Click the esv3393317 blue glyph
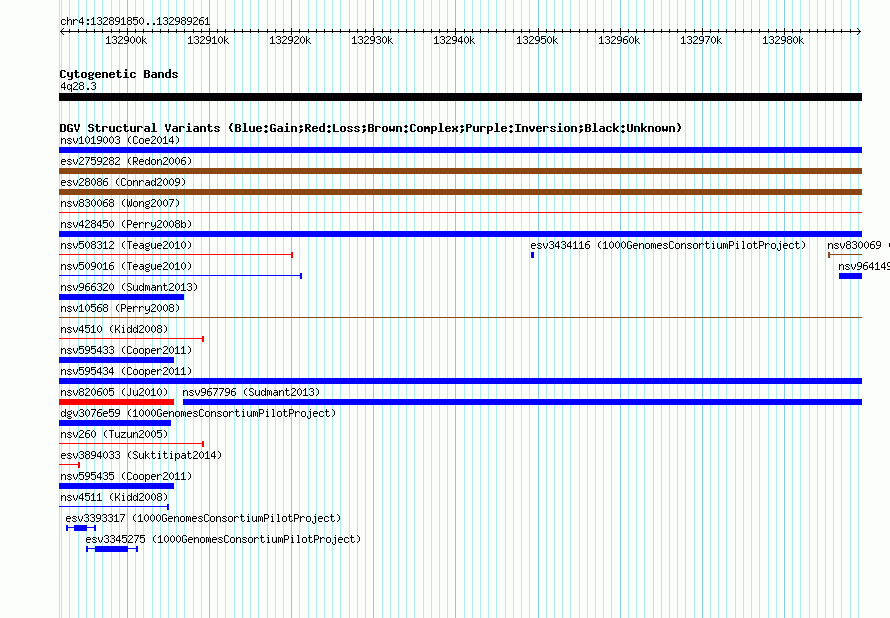890x618 pixels. pyautogui.click(x=81, y=528)
